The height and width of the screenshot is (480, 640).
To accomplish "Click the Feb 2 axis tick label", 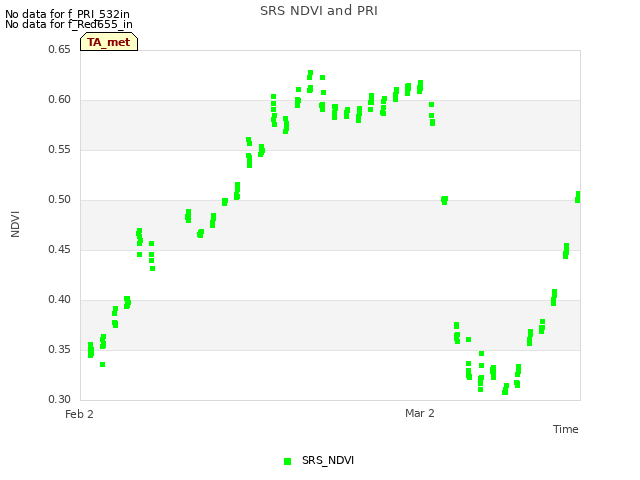I will click(x=79, y=414).
